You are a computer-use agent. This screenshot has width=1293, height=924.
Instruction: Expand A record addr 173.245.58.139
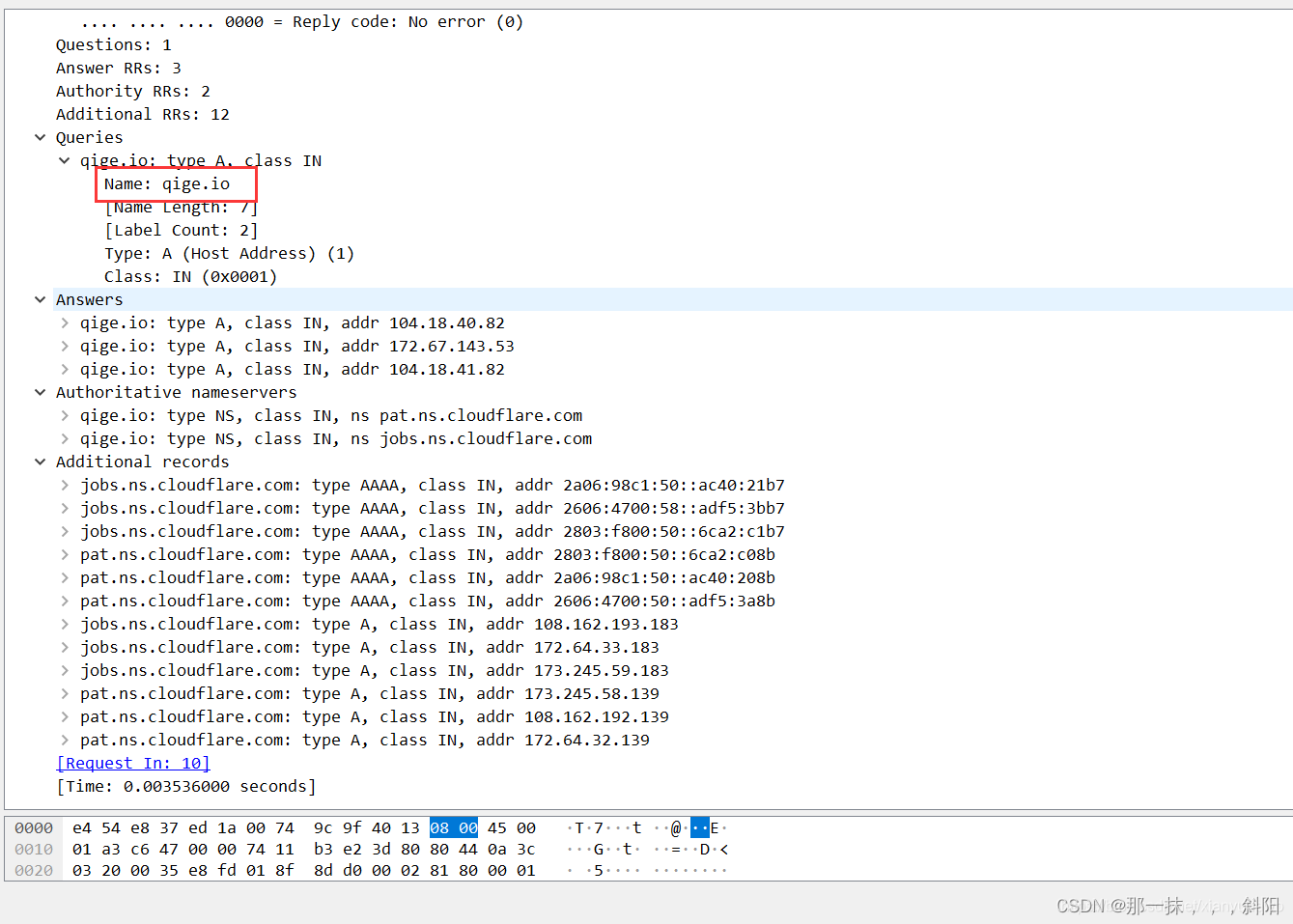point(64,693)
